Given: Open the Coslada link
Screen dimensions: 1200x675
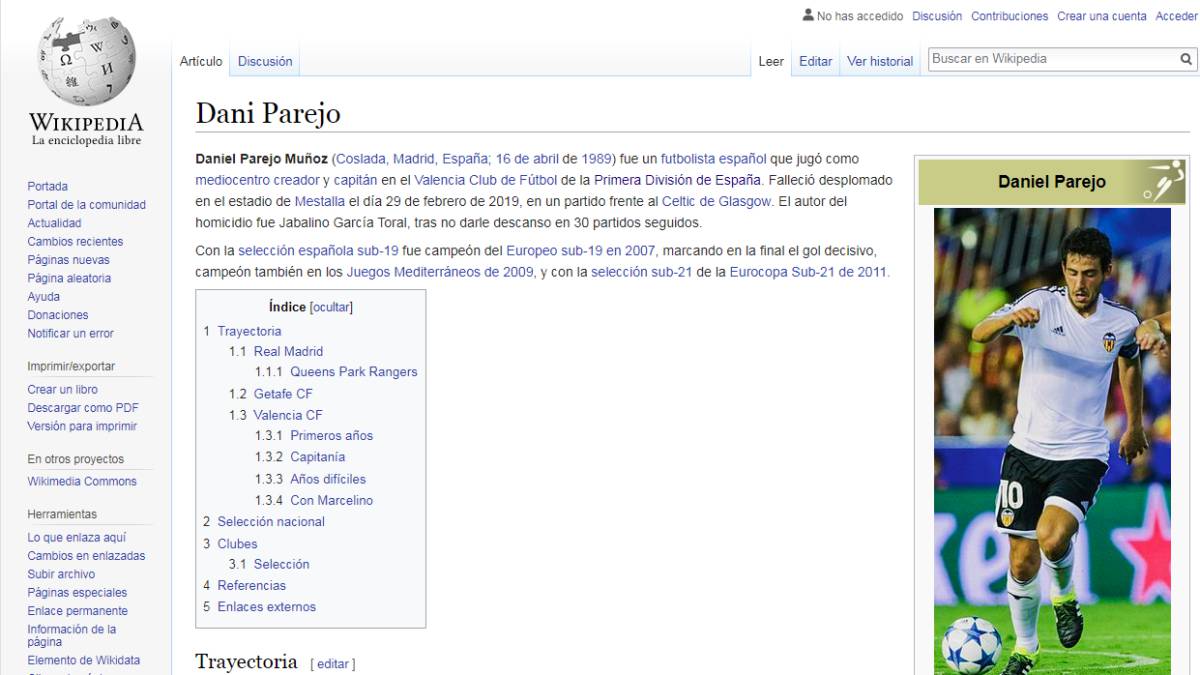Looking at the screenshot, I should point(360,159).
